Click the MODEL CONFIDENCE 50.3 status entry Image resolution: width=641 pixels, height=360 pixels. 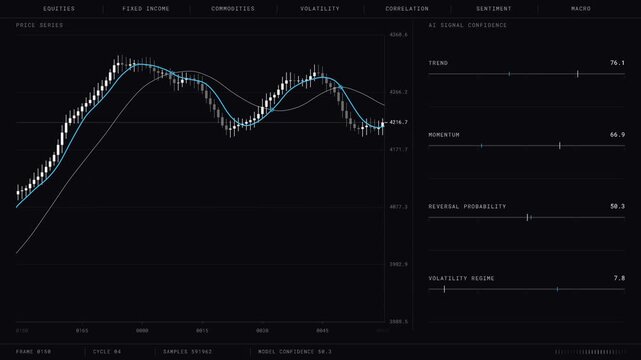coord(295,351)
